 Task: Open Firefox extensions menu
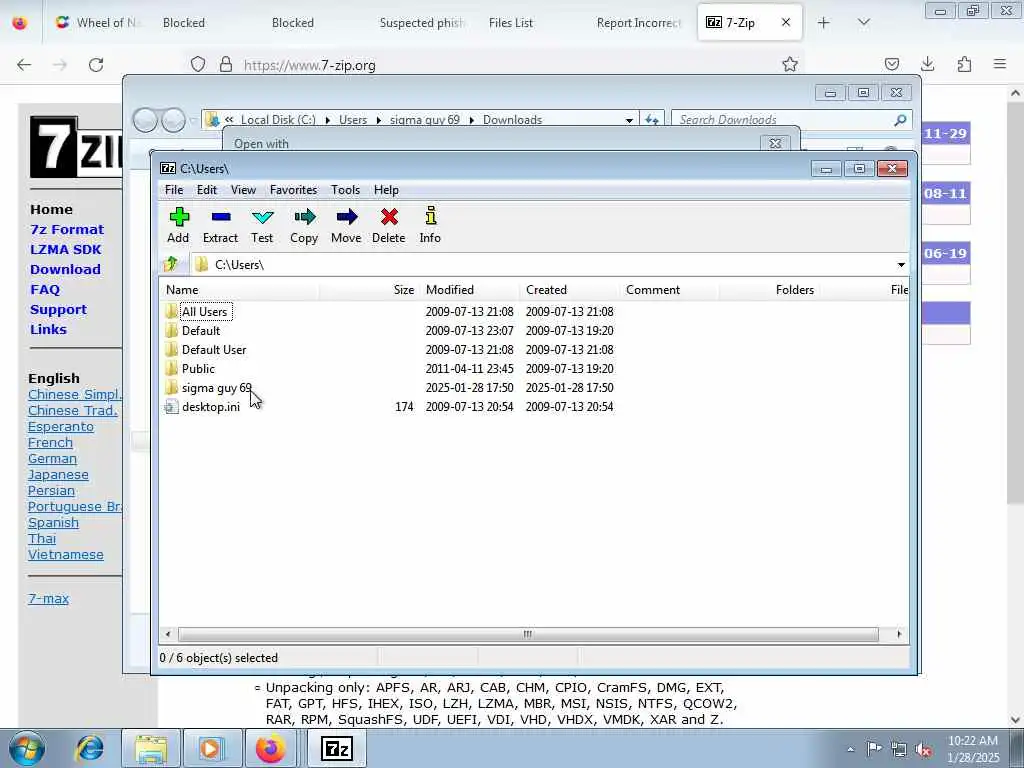coord(964,64)
